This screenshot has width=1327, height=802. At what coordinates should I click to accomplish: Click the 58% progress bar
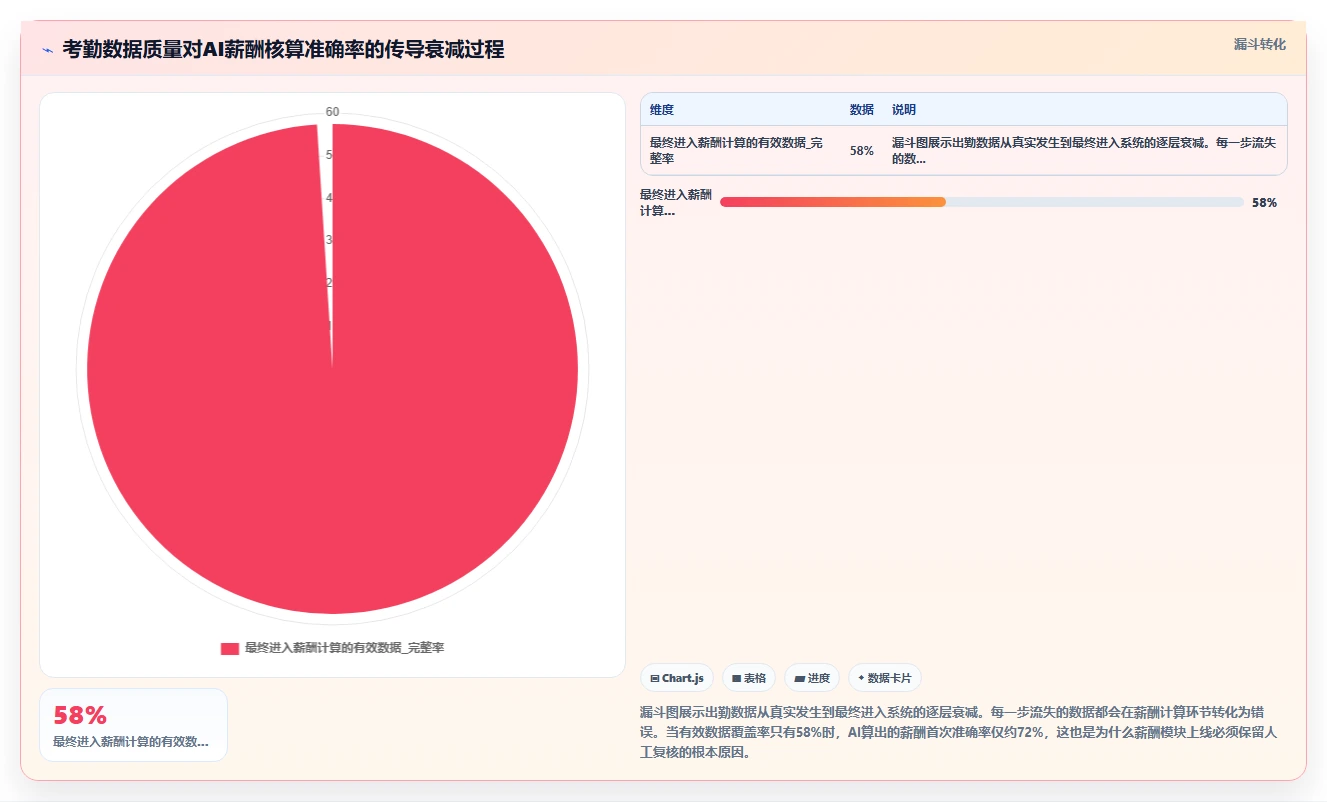(x=982, y=202)
